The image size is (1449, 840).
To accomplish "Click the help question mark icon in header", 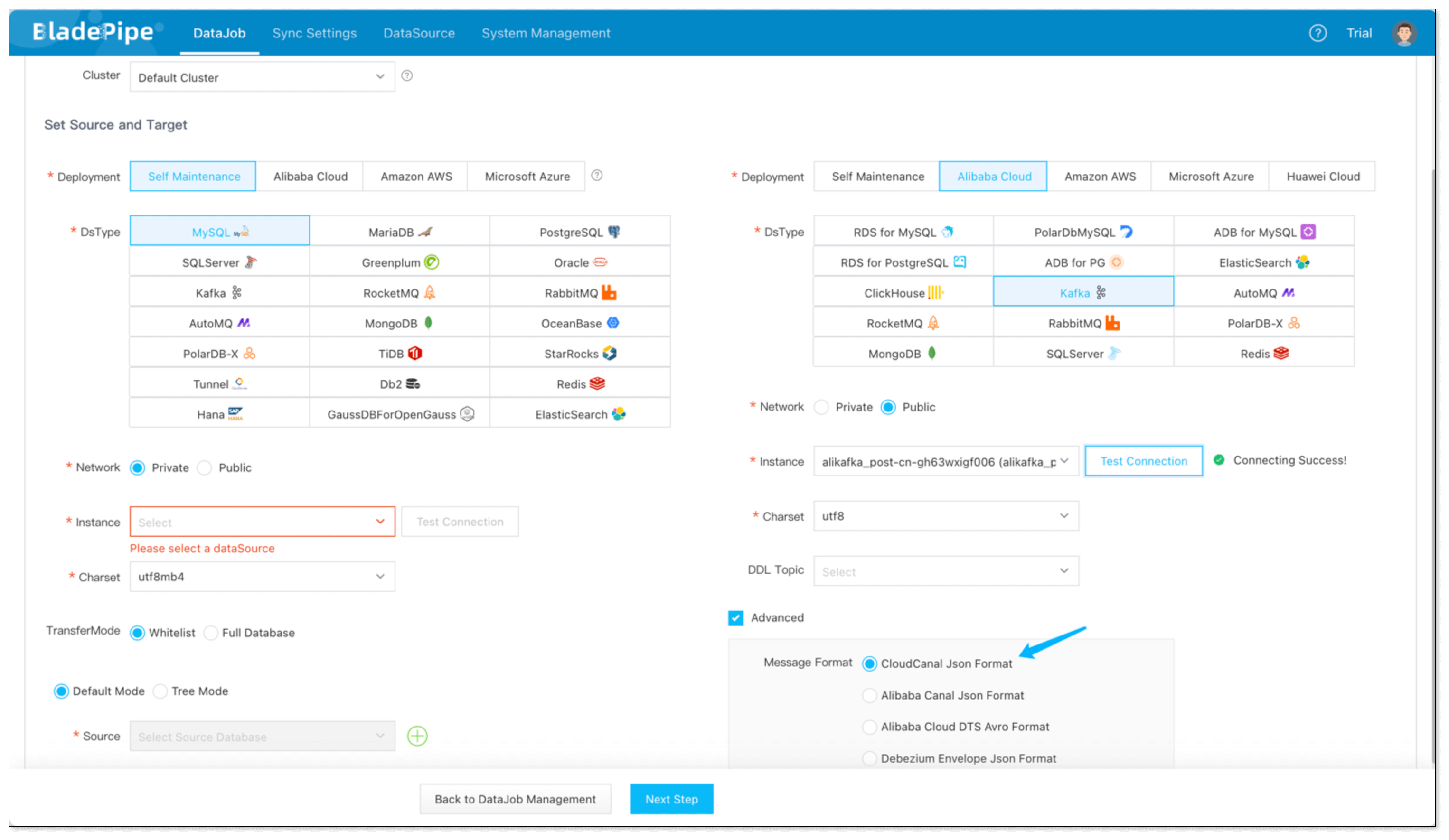I will (x=1317, y=33).
